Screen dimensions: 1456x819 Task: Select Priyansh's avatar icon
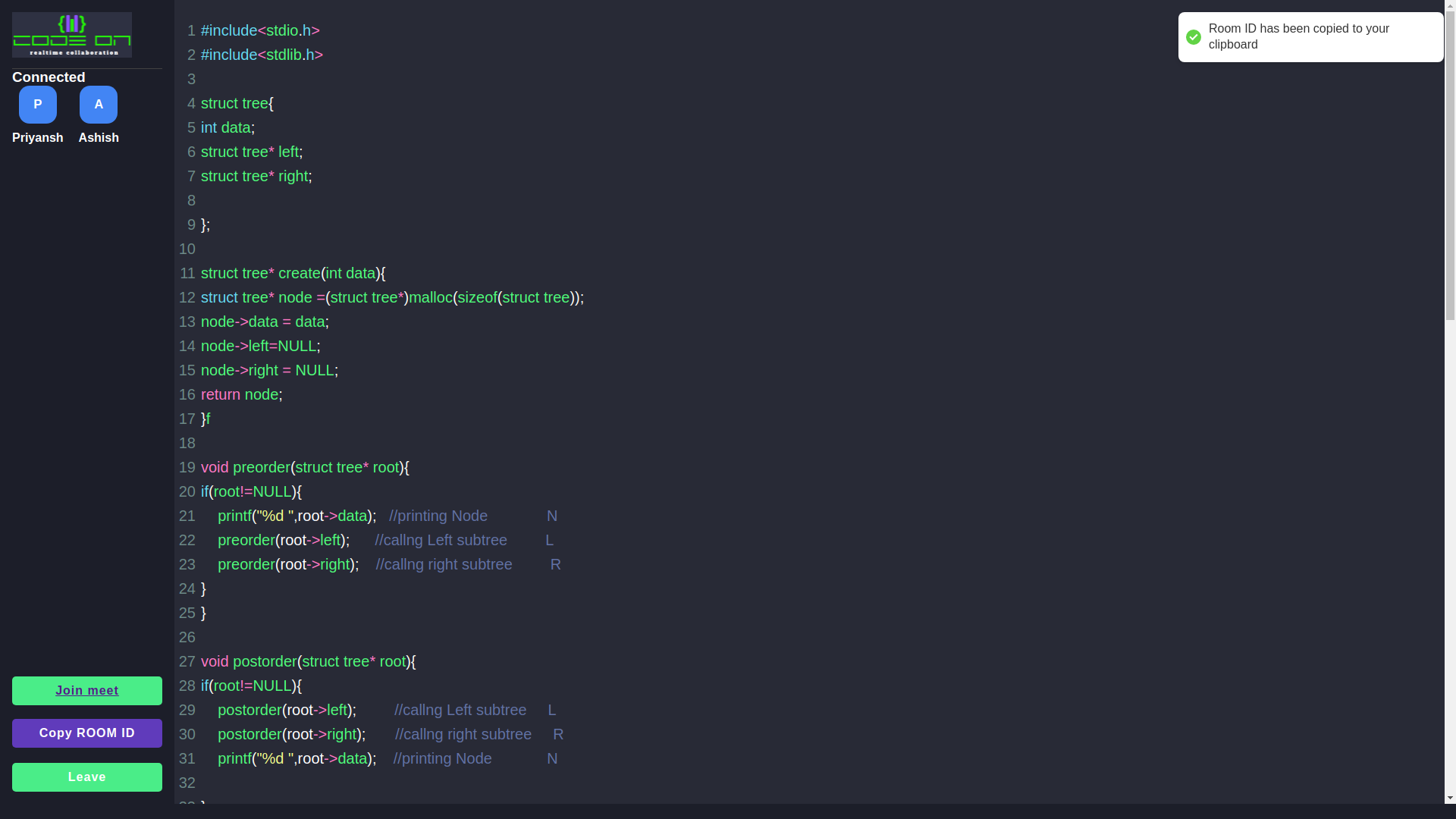pyautogui.click(x=37, y=105)
